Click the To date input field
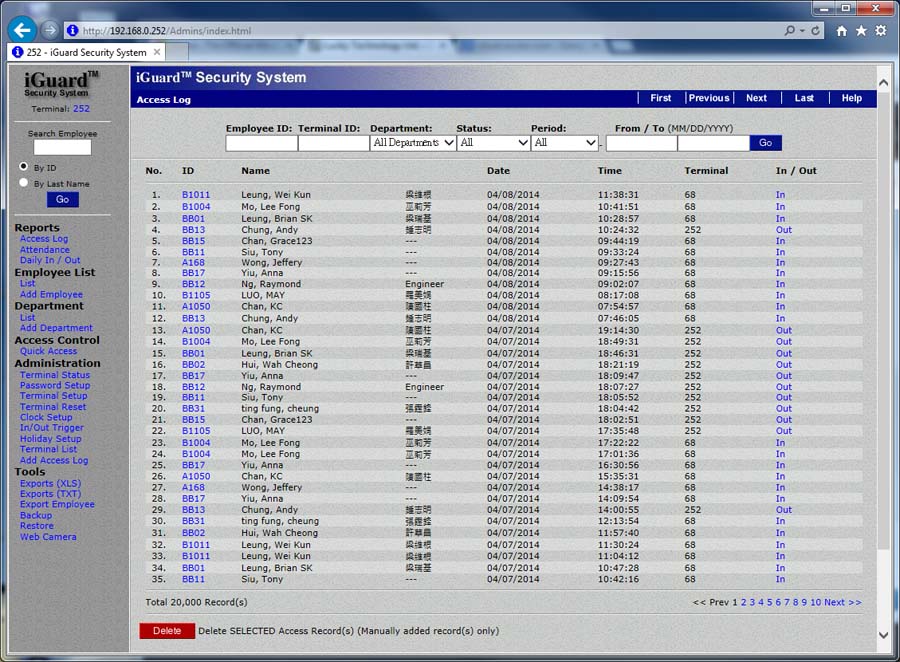 [713, 143]
